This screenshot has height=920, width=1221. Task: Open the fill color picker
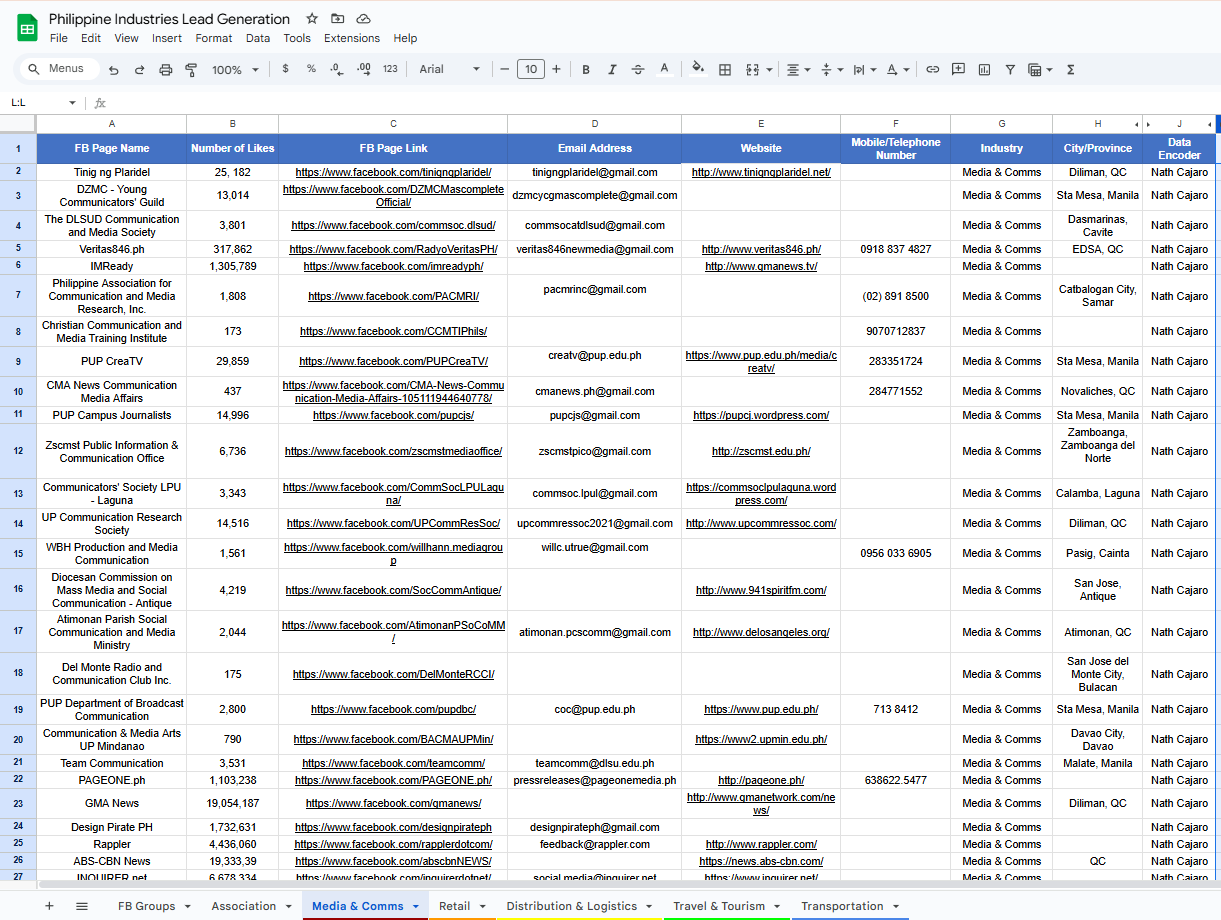pos(698,70)
